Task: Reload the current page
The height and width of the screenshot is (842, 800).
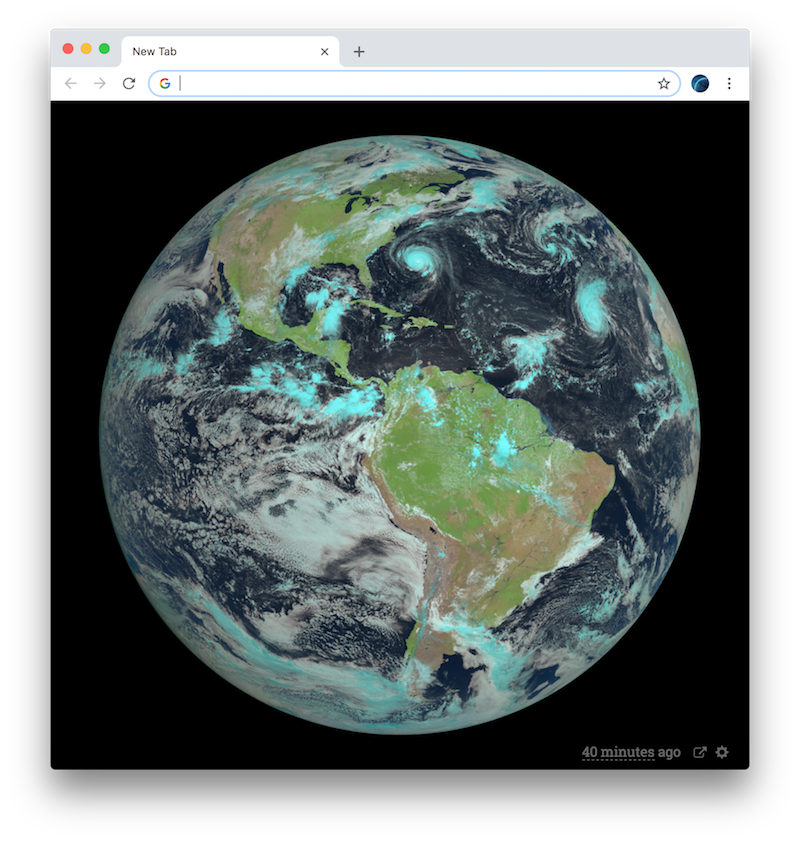Action: click(x=129, y=83)
